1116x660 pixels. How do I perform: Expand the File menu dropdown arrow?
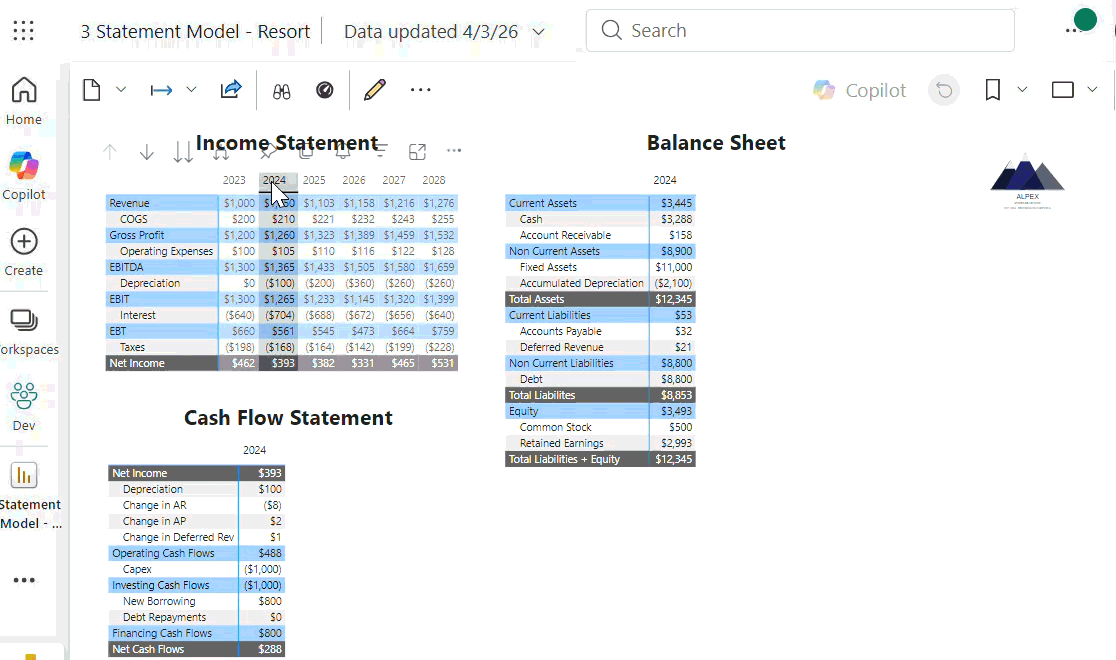click(x=121, y=90)
